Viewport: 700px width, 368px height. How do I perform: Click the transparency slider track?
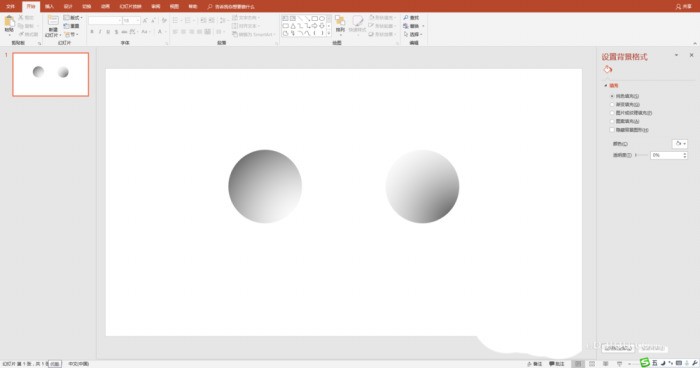pos(642,155)
